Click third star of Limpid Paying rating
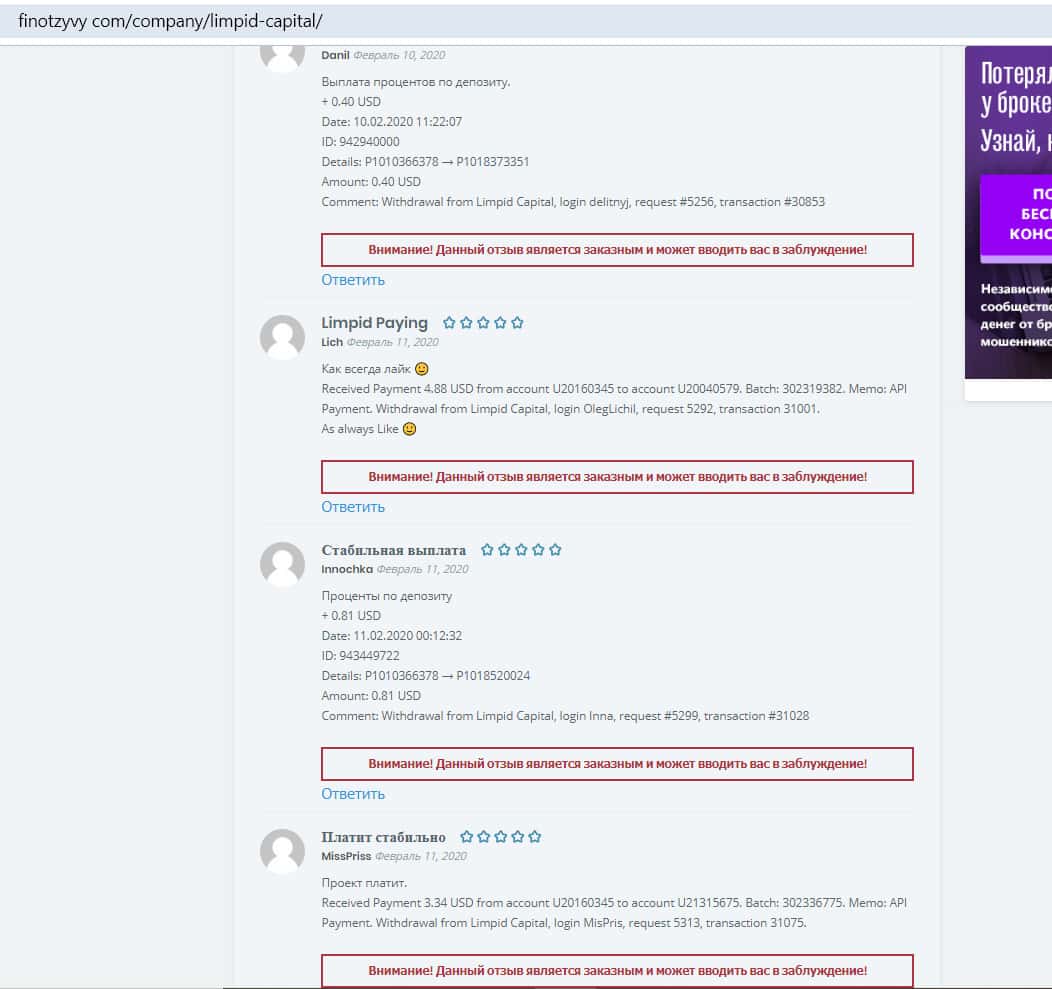1052x989 pixels. click(x=483, y=323)
